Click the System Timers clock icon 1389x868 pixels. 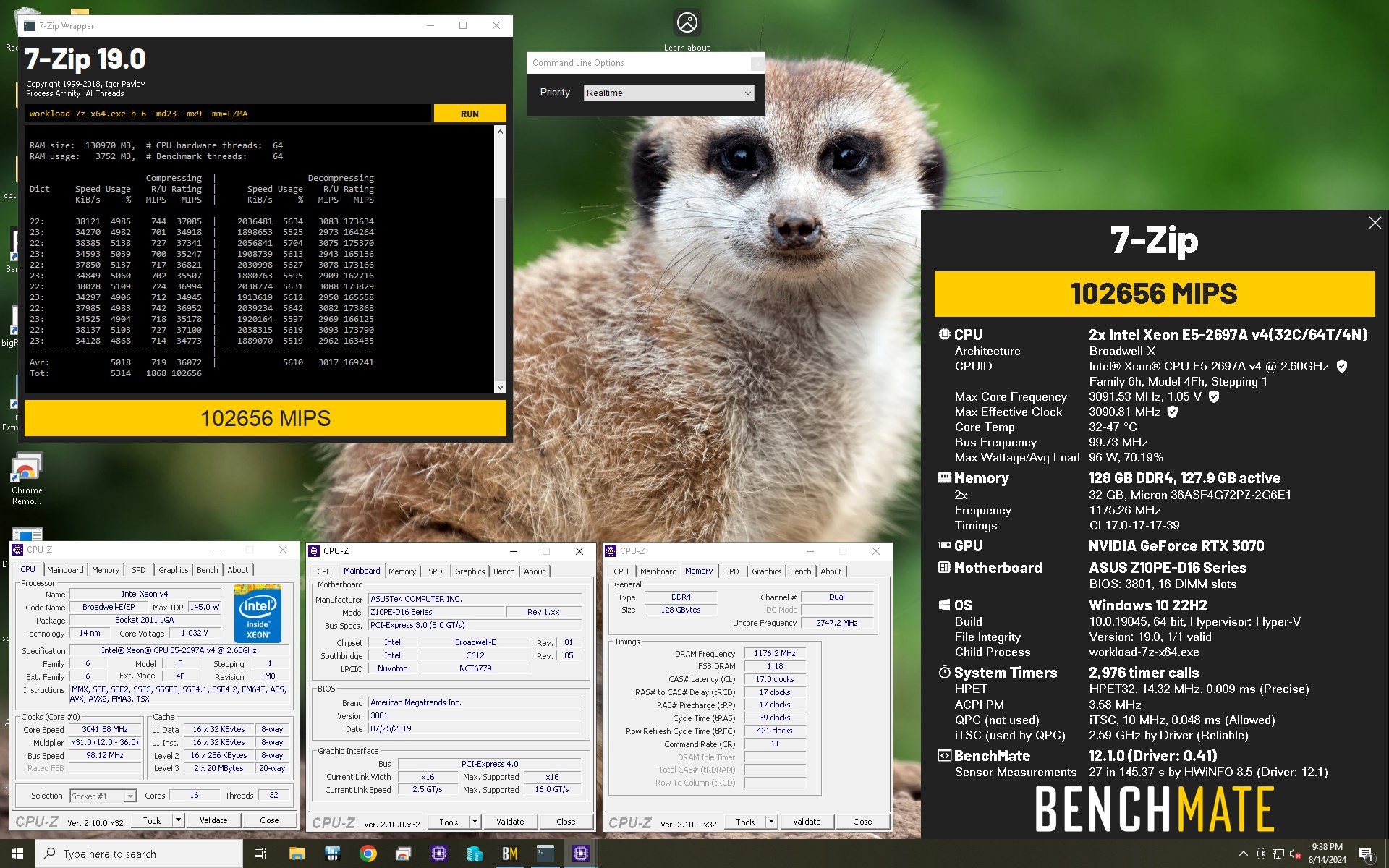coord(944,673)
